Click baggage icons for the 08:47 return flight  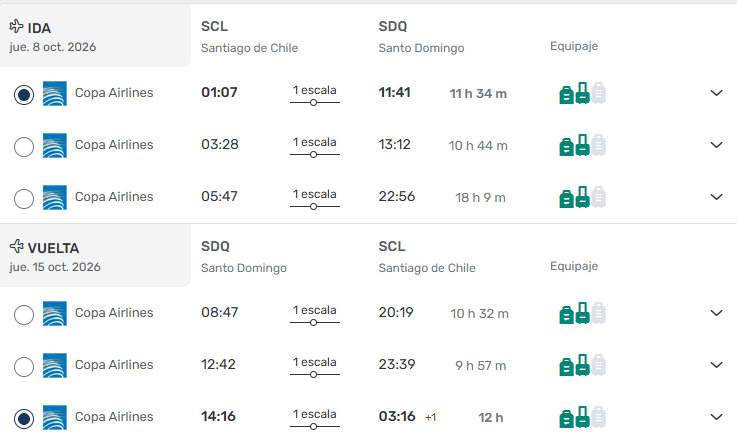point(582,313)
